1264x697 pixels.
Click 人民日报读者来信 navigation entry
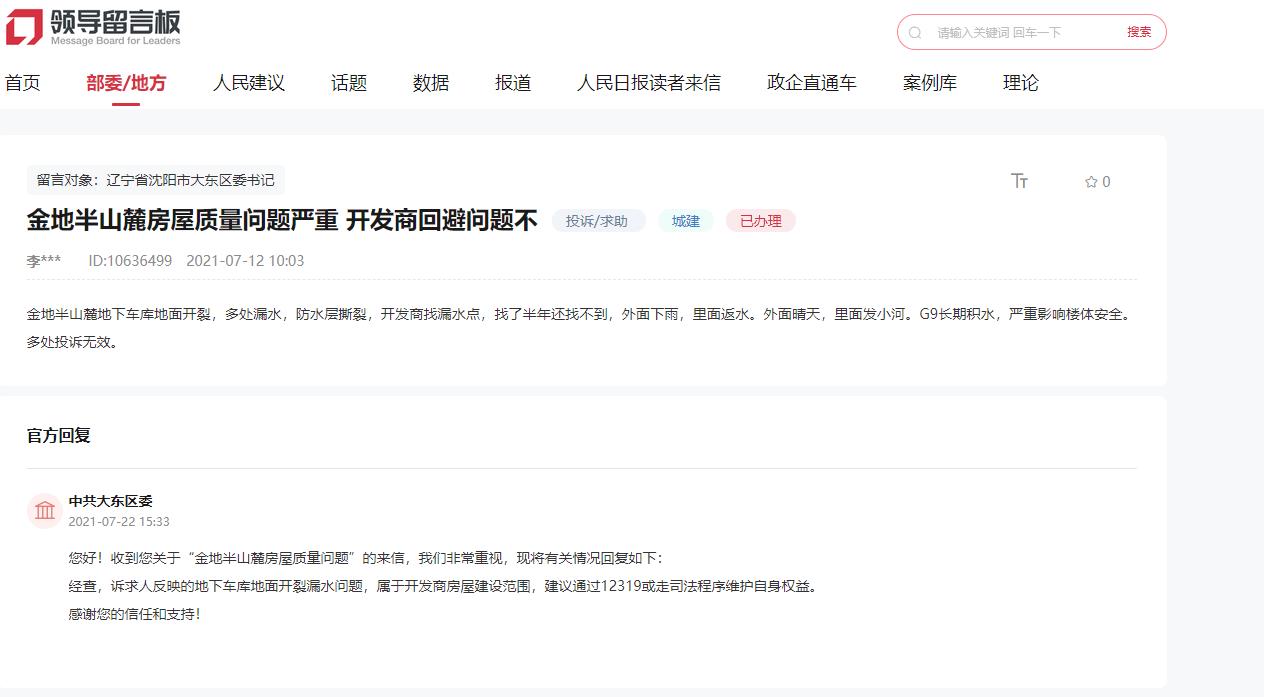pyautogui.click(x=651, y=83)
